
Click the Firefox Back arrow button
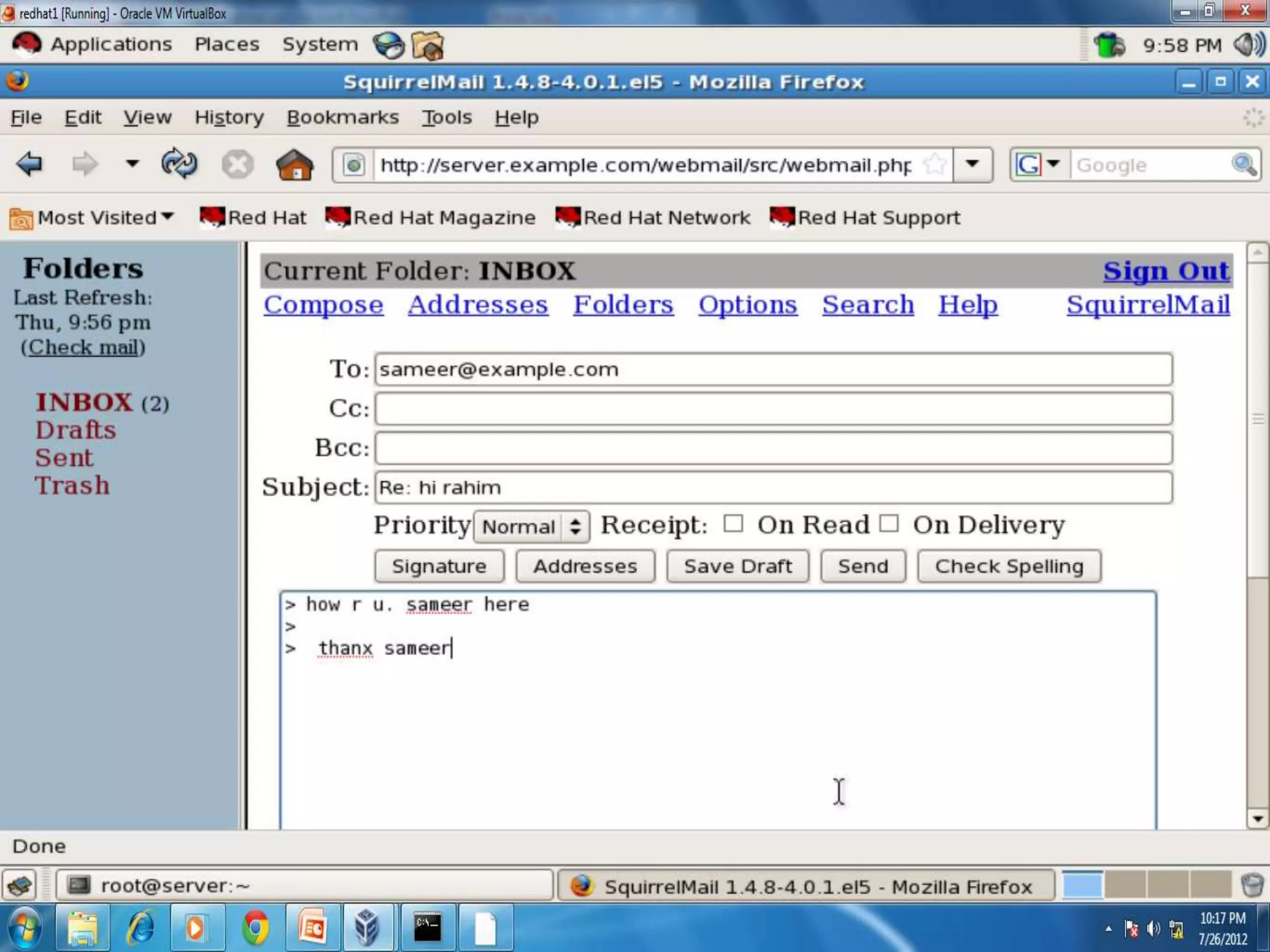[29, 165]
